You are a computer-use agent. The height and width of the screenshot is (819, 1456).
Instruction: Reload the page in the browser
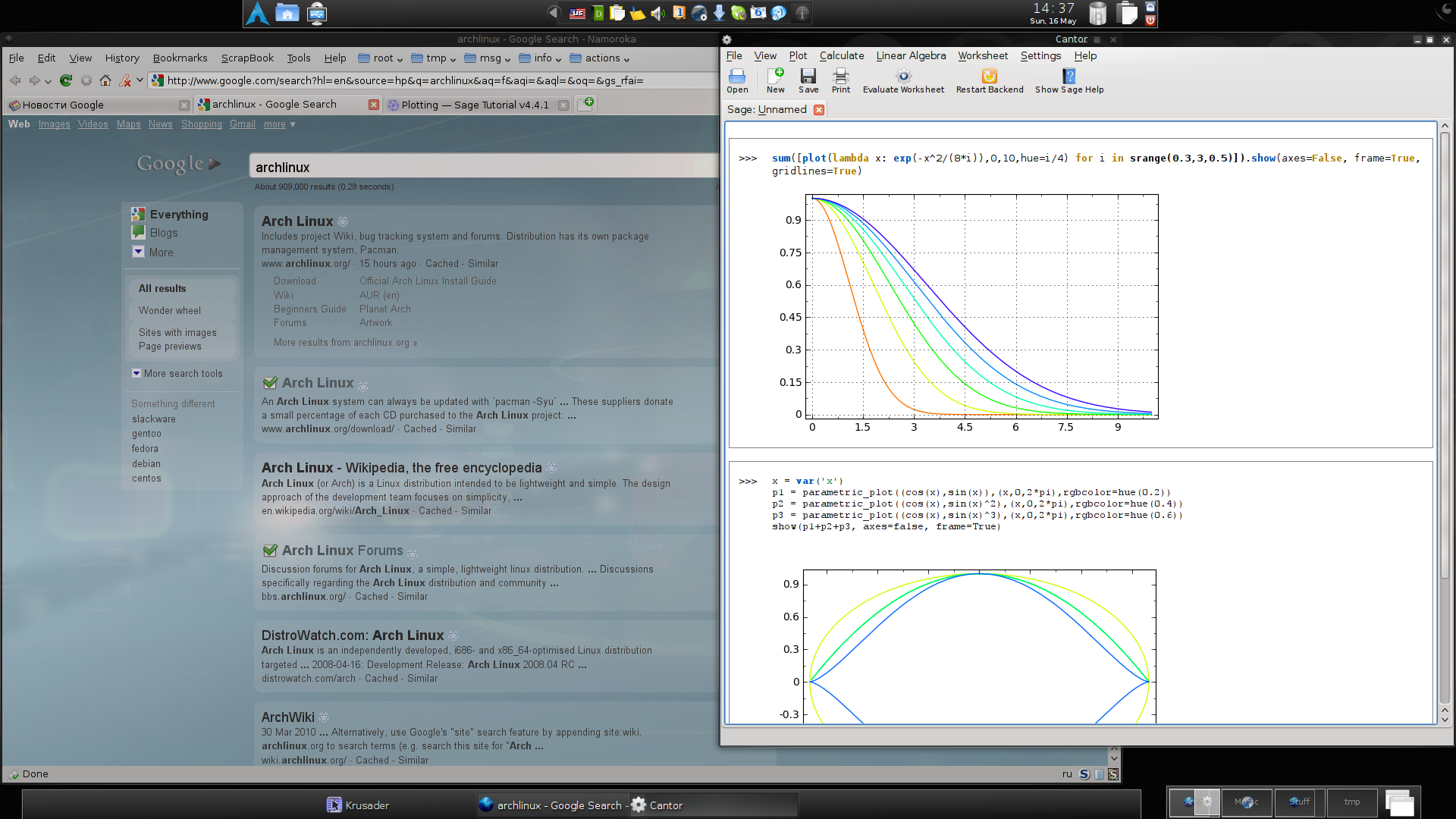point(66,80)
